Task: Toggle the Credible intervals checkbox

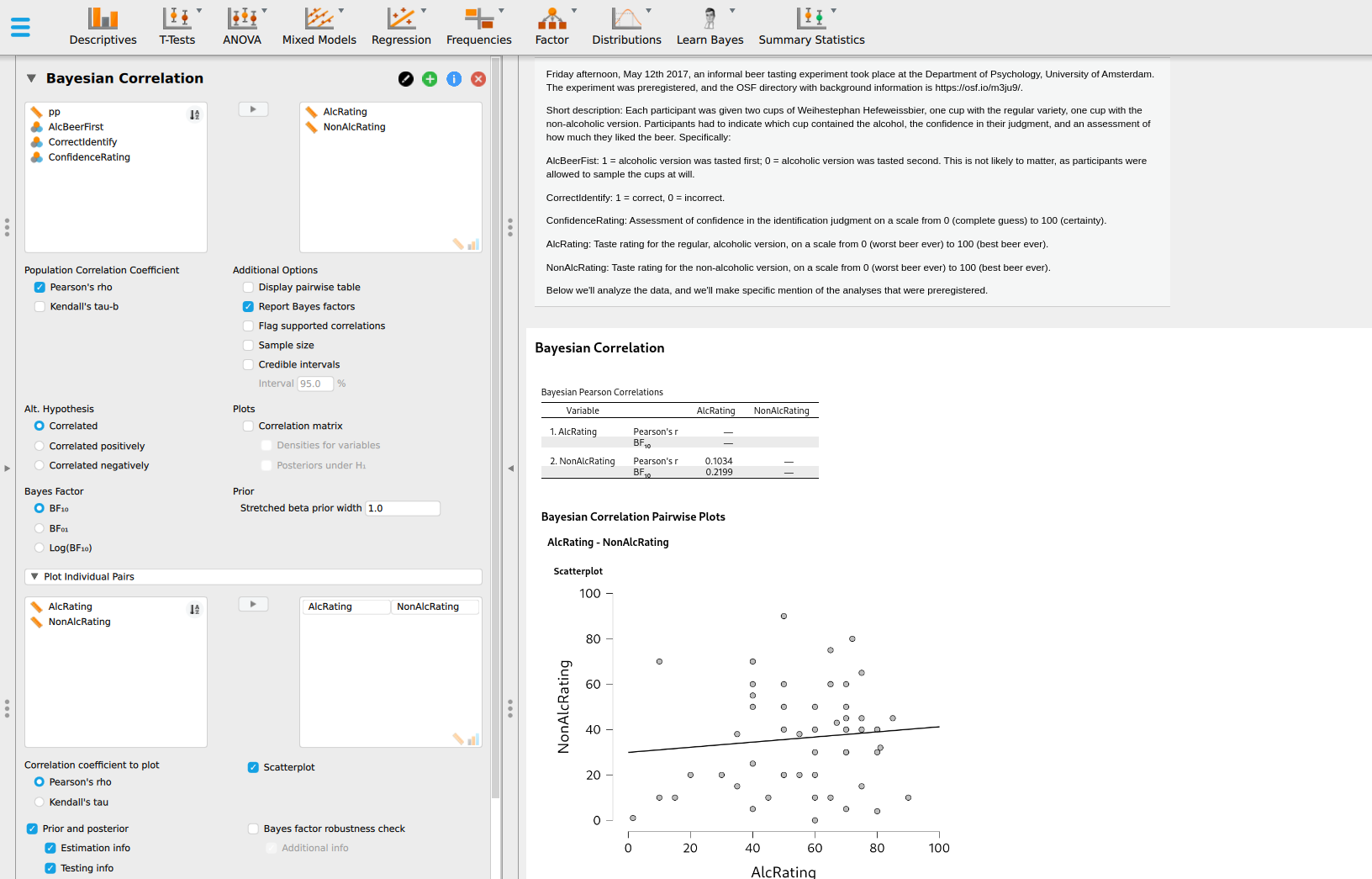Action: click(249, 365)
